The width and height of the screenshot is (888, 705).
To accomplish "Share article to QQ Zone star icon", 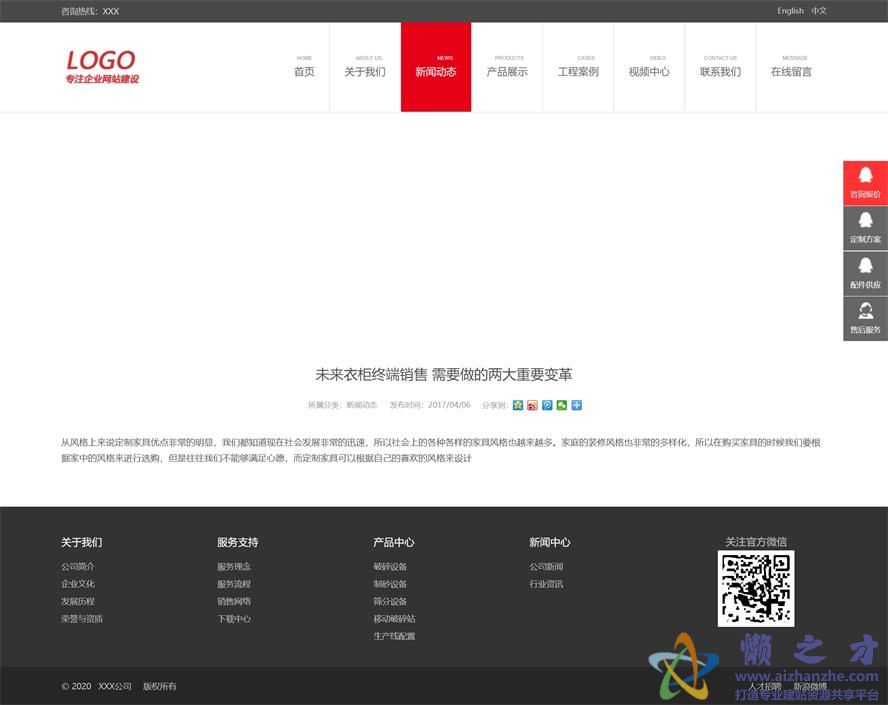I will pyautogui.click(x=517, y=405).
